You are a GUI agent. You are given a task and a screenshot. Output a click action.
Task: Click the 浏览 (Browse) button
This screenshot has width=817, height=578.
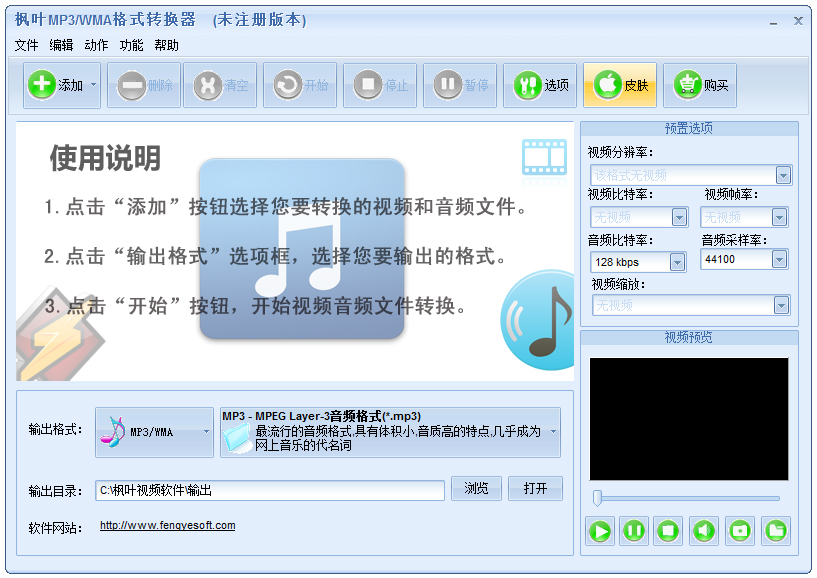click(x=476, y=488)
